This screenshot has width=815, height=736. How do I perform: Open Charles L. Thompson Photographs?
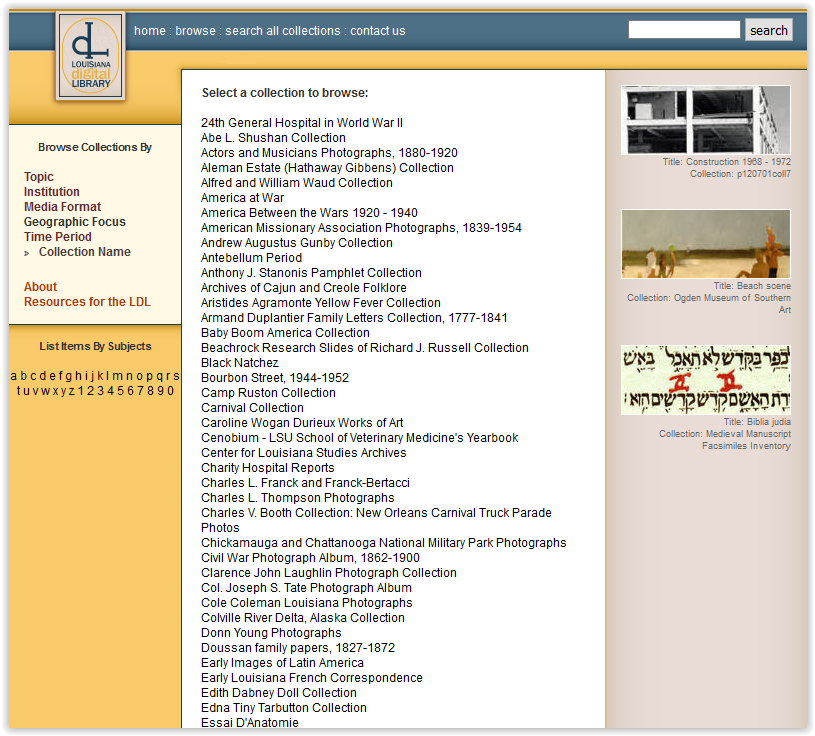click(298, 498)
